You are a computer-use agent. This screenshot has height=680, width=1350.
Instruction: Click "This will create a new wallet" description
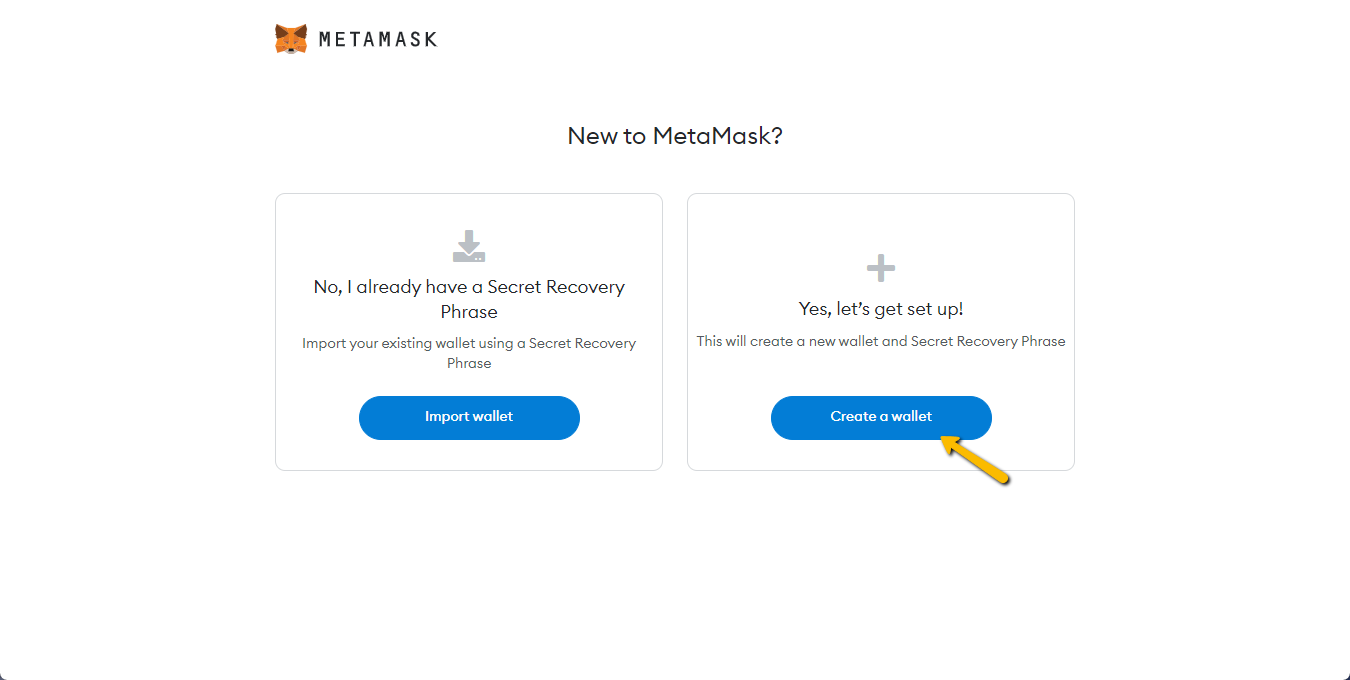click(787, 341)
